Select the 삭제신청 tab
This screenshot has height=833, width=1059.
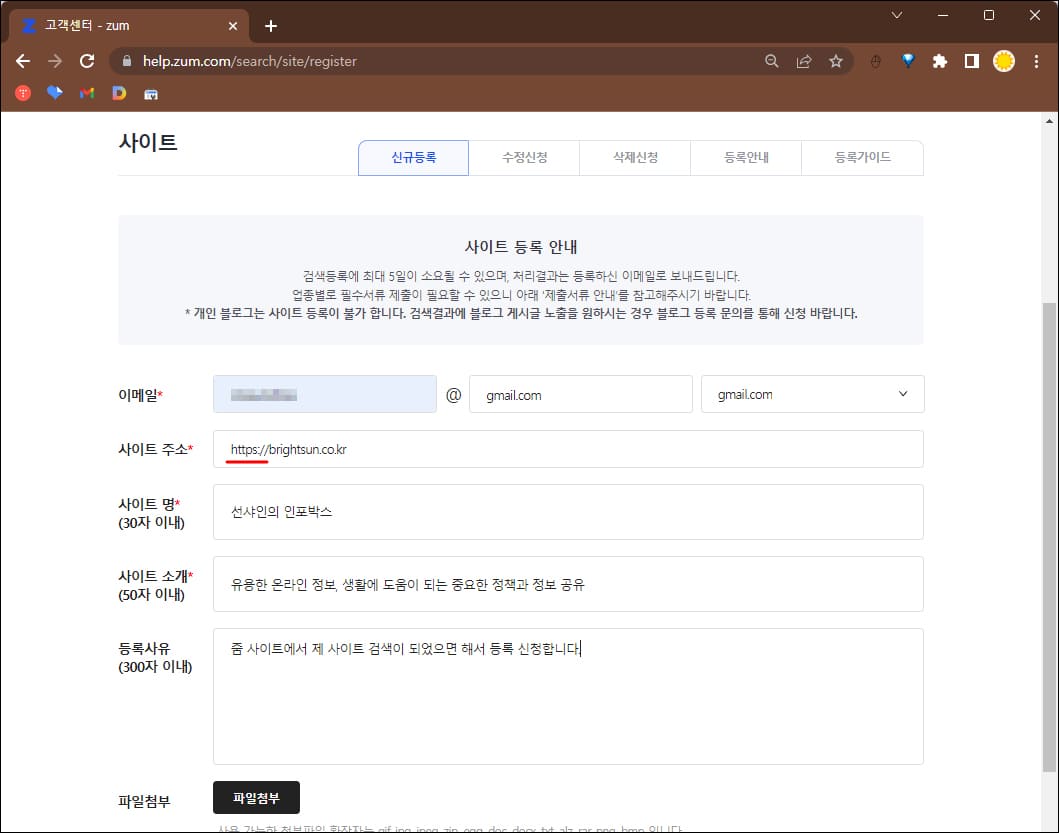[x=635, y=158]
